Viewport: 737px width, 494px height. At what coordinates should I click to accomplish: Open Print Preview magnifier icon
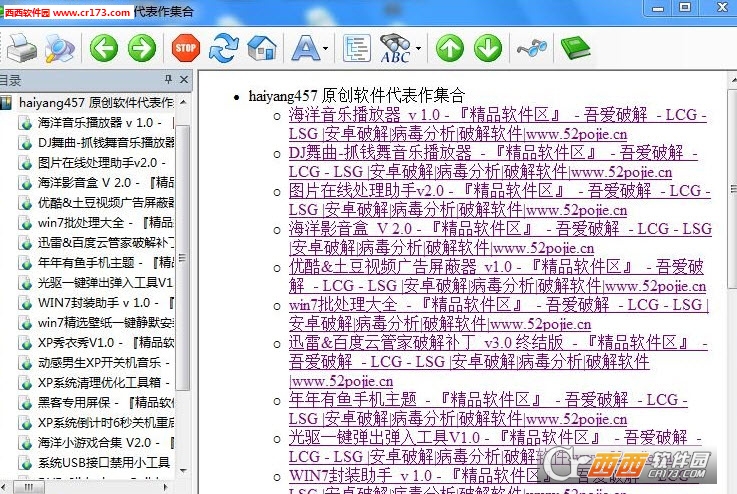(x=60, y=48)
